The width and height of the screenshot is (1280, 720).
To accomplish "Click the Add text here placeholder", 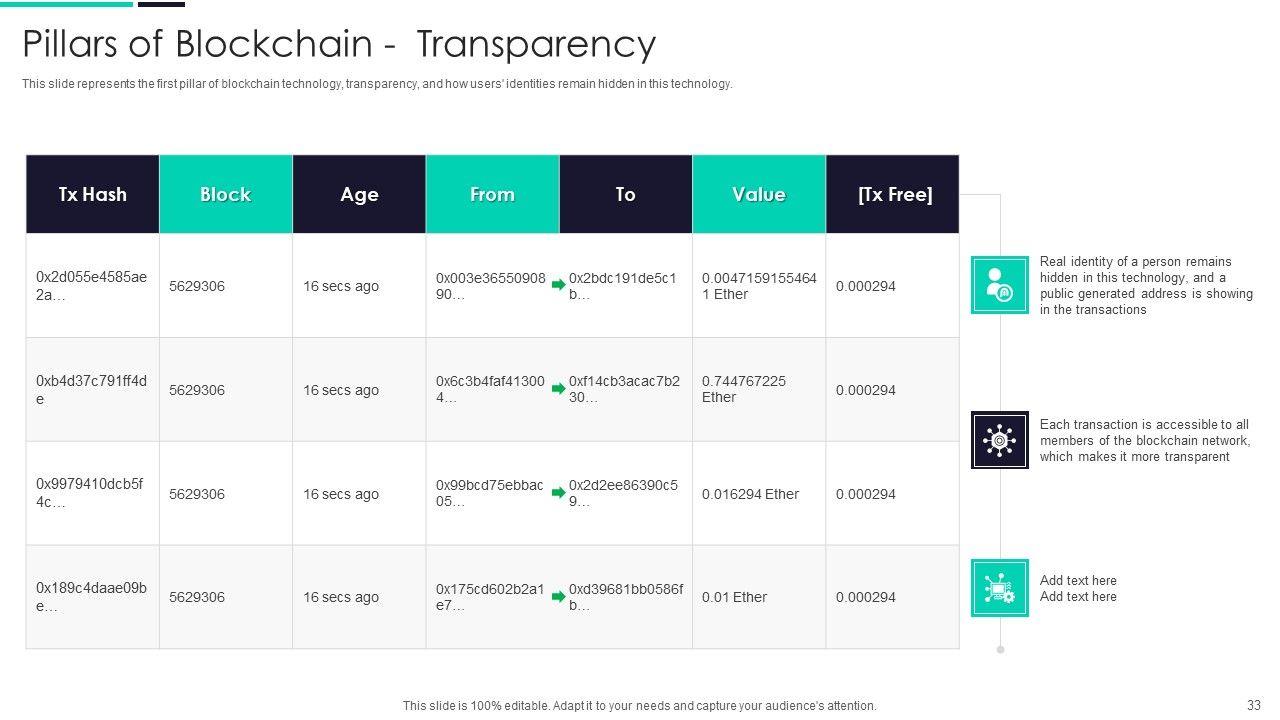I will pyautogui.click(x=1078, y=588).
